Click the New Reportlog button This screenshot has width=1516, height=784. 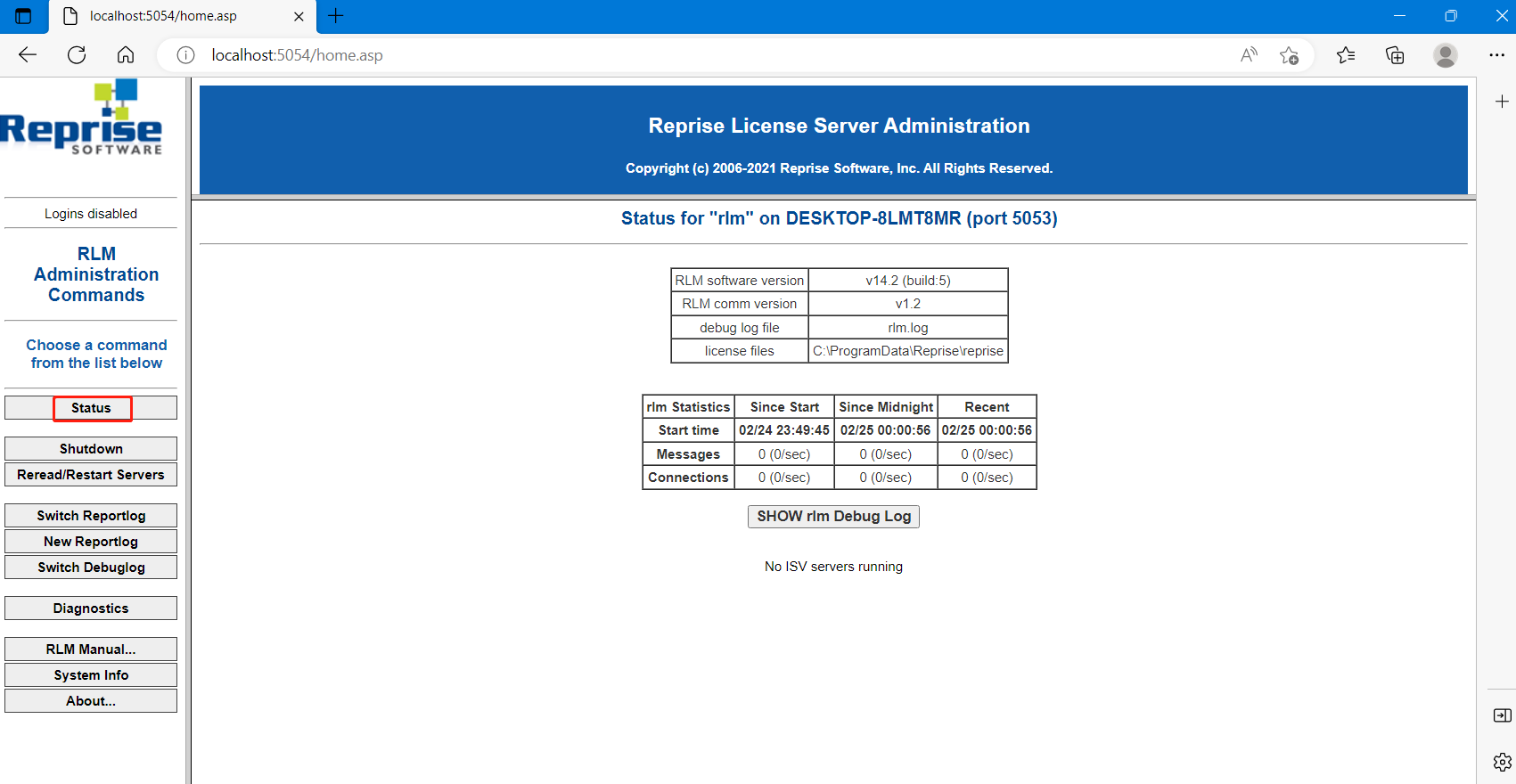click(91, 542)
